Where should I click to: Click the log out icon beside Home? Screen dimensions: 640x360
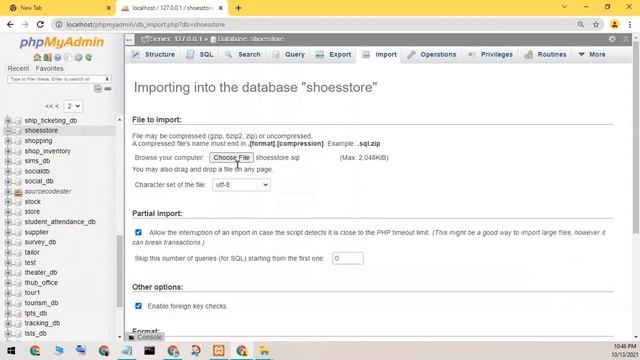click(47, 58)
